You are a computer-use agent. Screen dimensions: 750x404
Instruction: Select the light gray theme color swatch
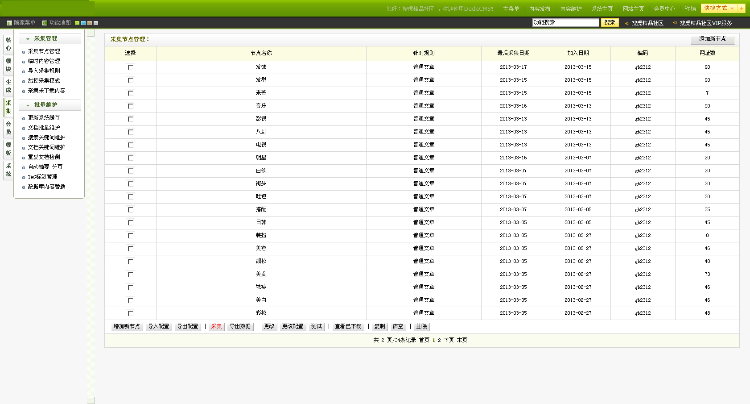point(96,22)
